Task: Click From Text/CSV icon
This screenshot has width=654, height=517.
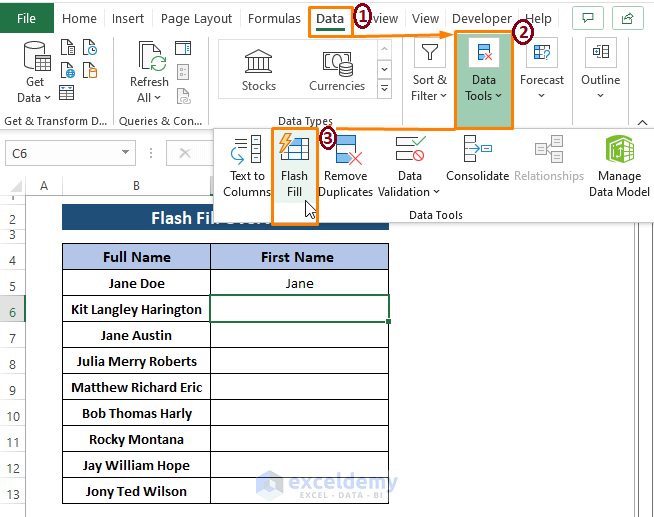Action: point(68,48)
